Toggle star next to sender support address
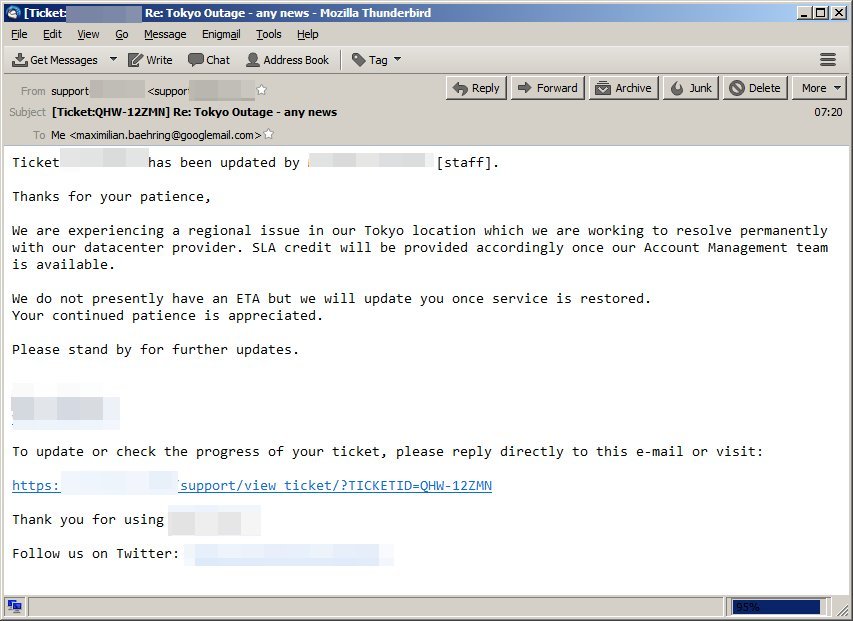Screen dimensions: 853x621 tap(262, 90)
